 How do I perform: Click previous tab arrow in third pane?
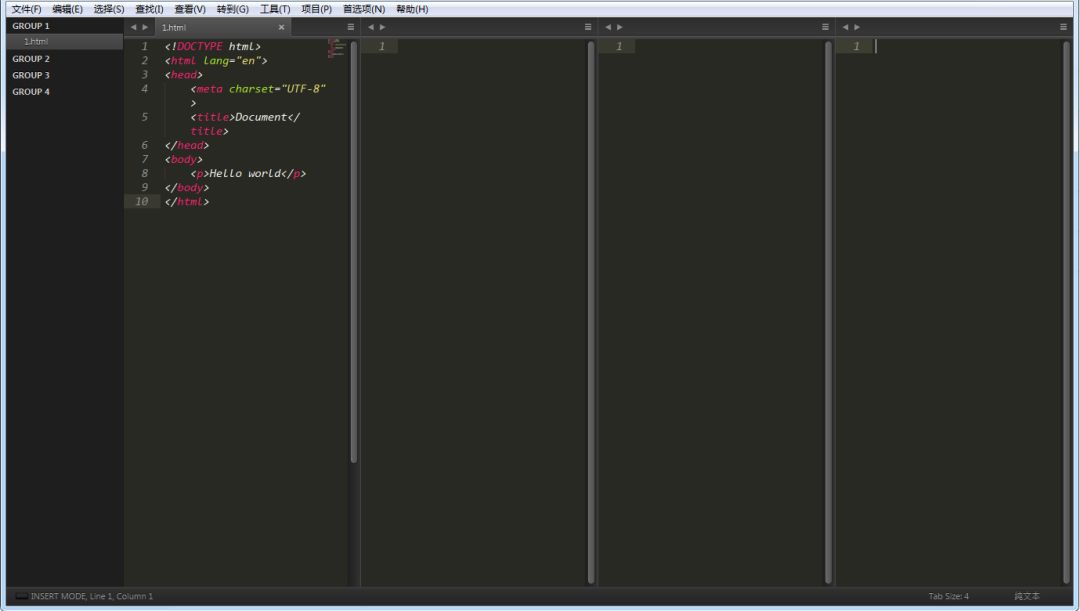tap(608, 27)
